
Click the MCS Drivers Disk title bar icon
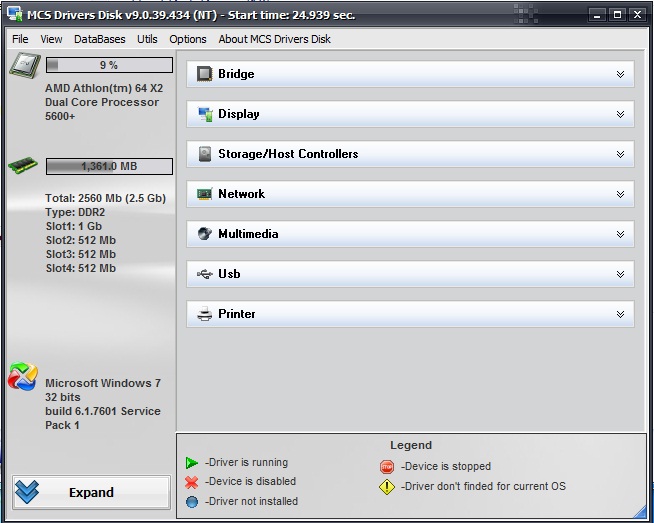click(x=15, y=14)
